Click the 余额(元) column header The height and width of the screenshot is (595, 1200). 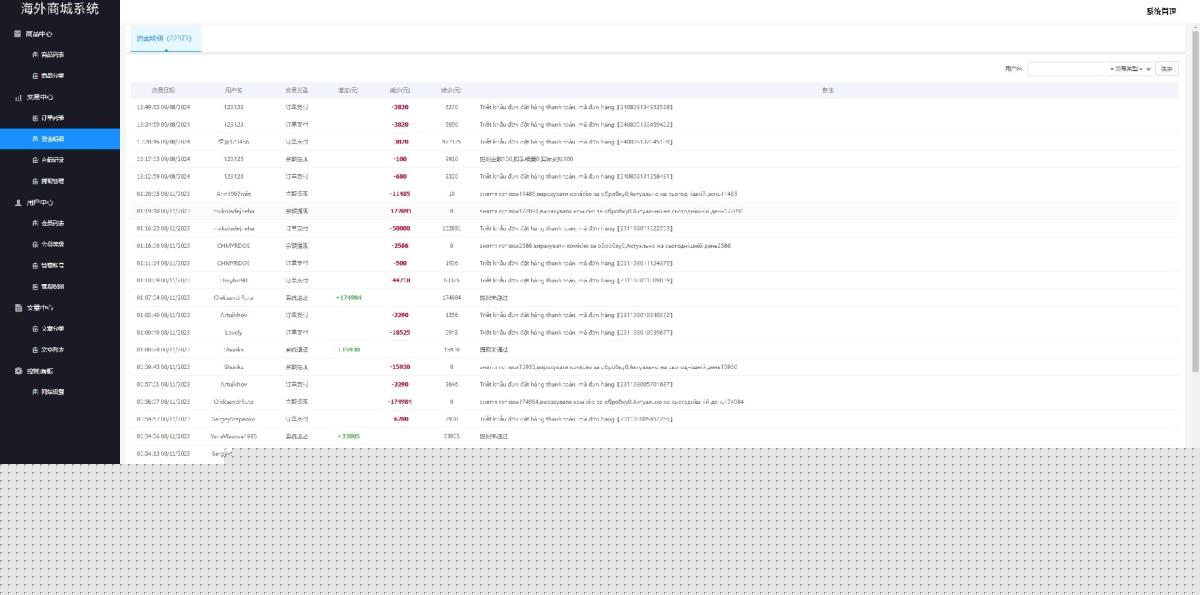(451, 90)
